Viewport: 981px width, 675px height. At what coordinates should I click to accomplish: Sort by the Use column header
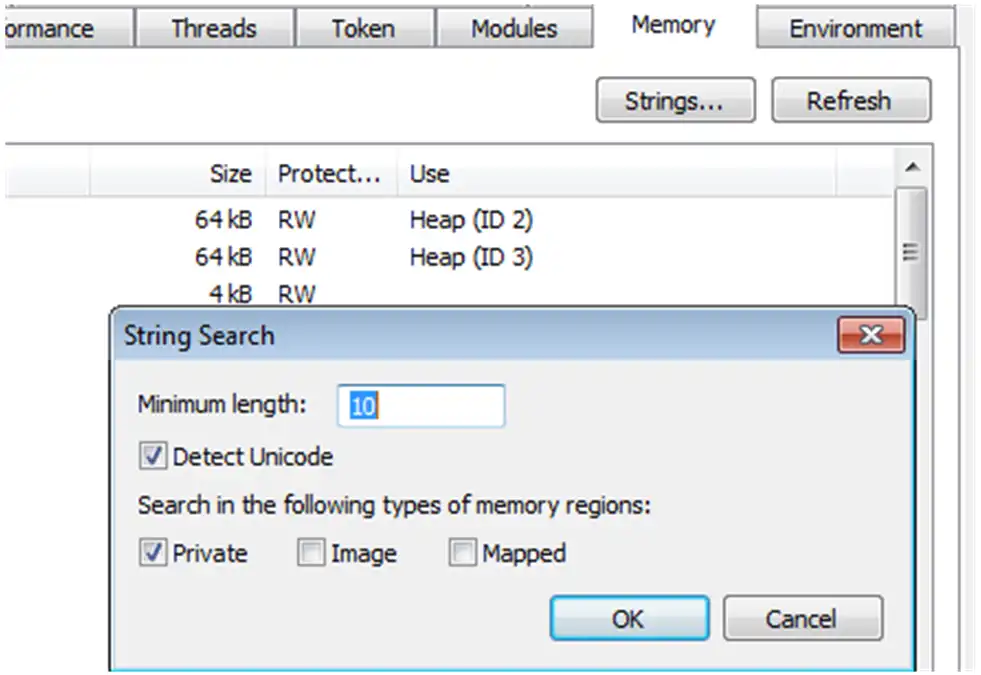pyautogui.click(x=616, y=173)
